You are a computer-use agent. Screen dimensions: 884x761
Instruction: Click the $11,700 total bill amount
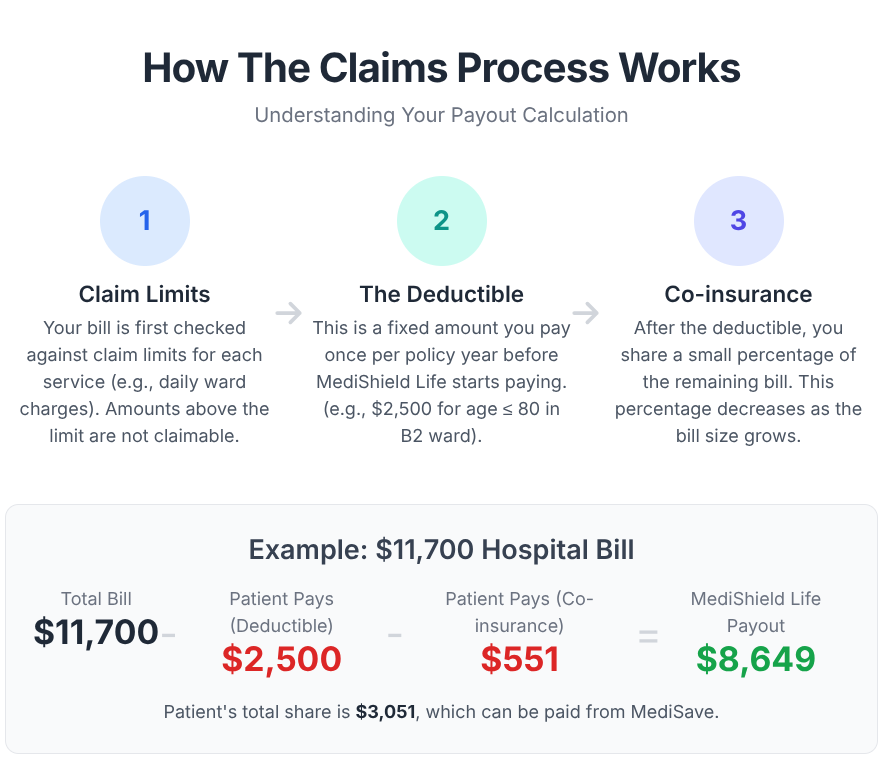point(96,632)
